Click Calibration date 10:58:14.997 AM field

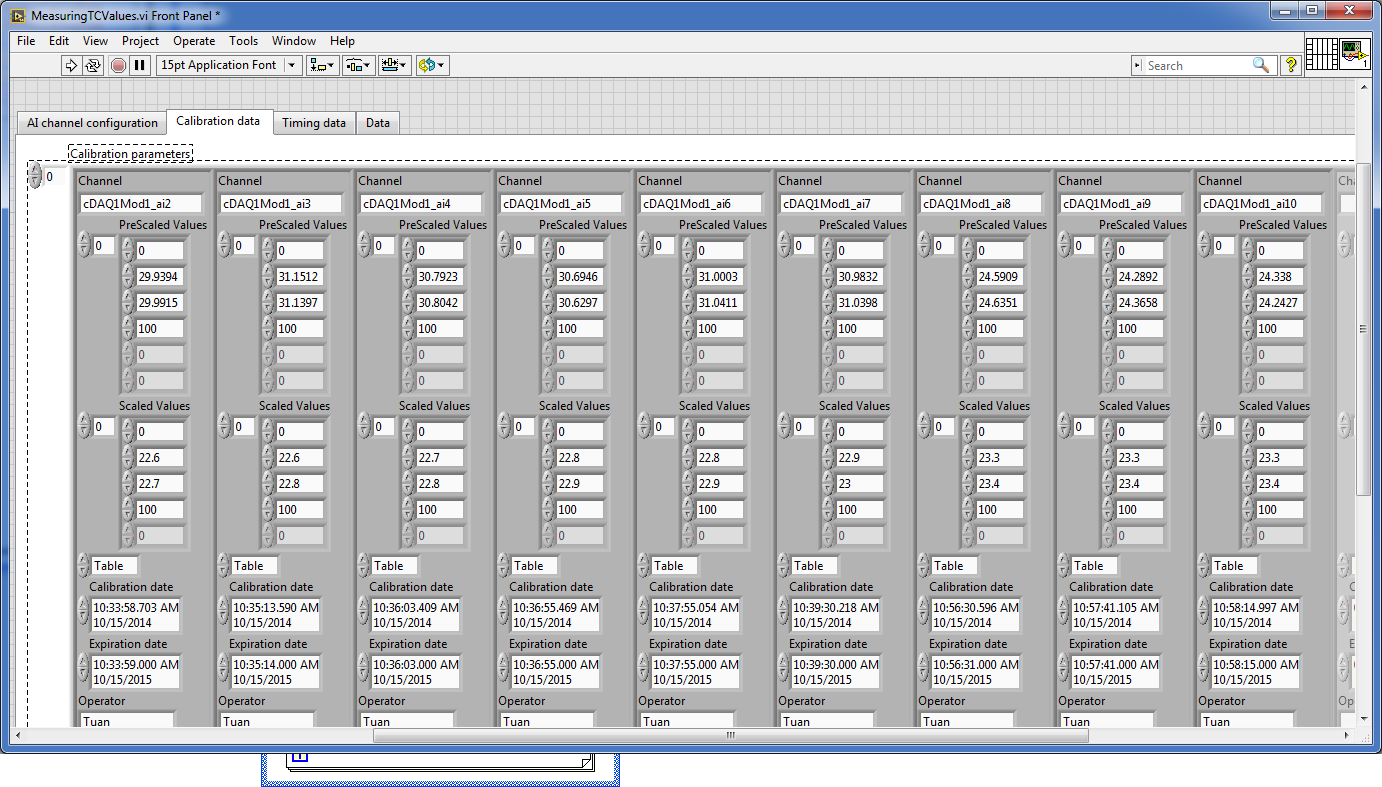tap(1256, 614)
